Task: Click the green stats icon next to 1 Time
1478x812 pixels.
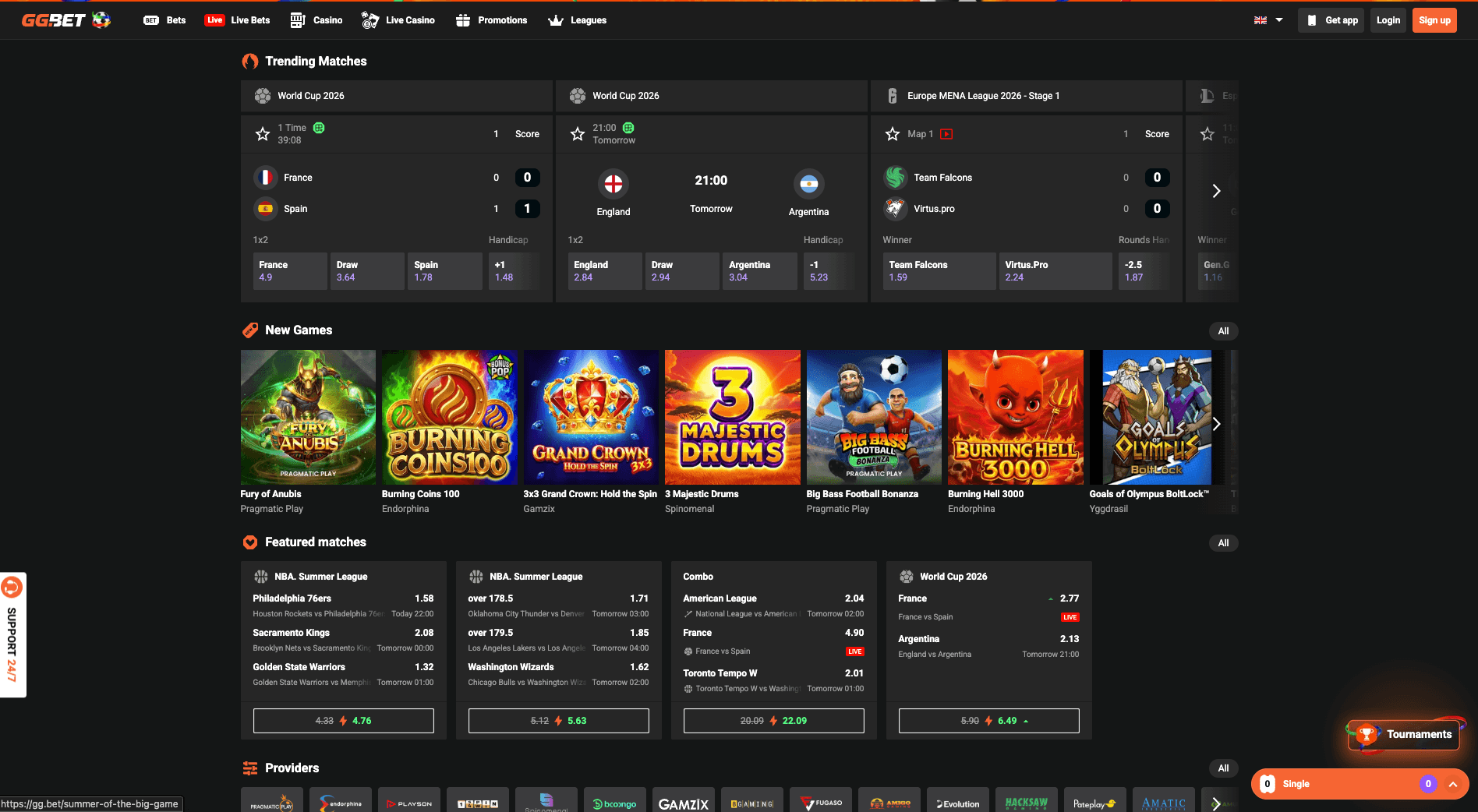Action: point(319,128)
